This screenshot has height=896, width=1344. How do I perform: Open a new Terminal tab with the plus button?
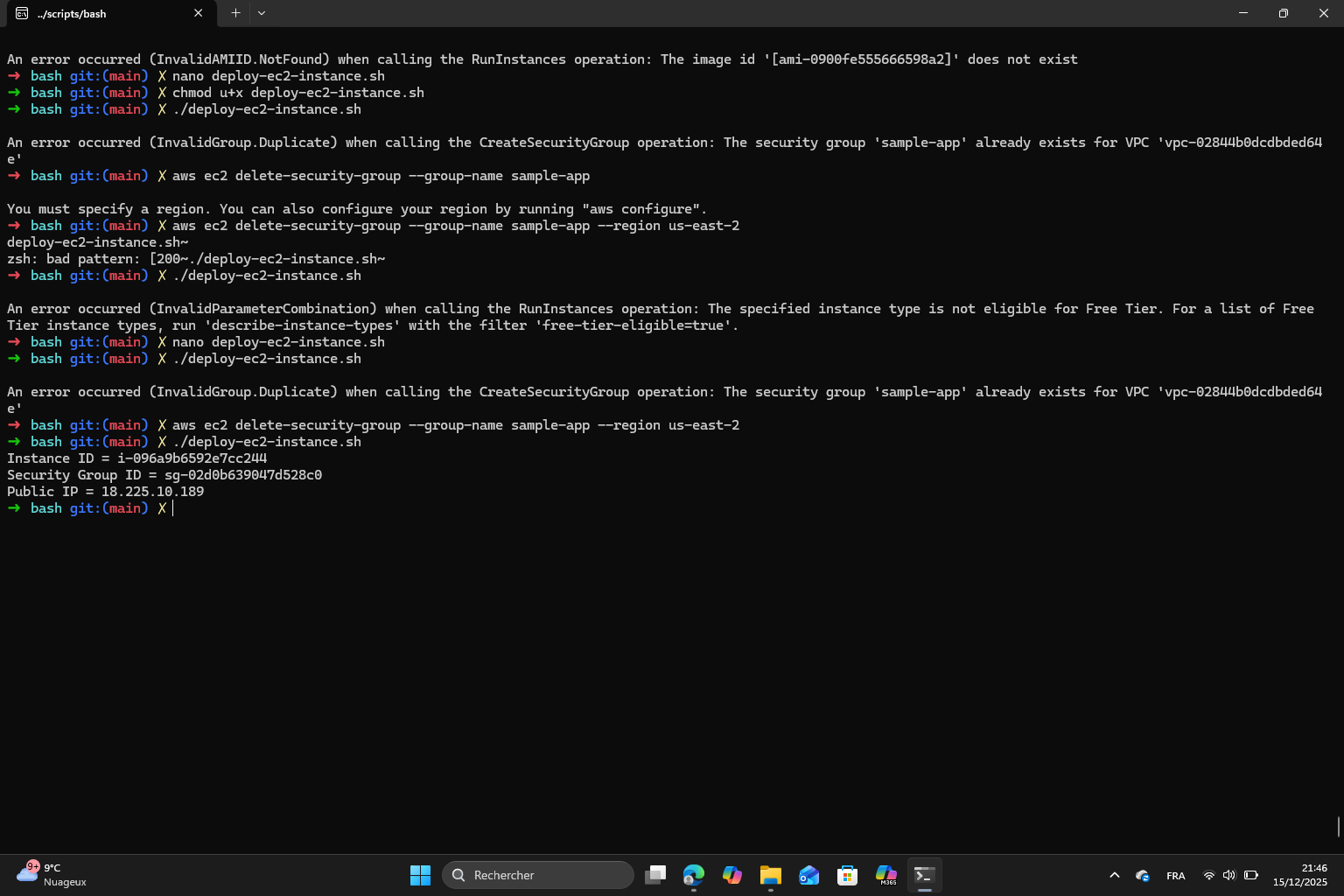[x=234, y=13]
